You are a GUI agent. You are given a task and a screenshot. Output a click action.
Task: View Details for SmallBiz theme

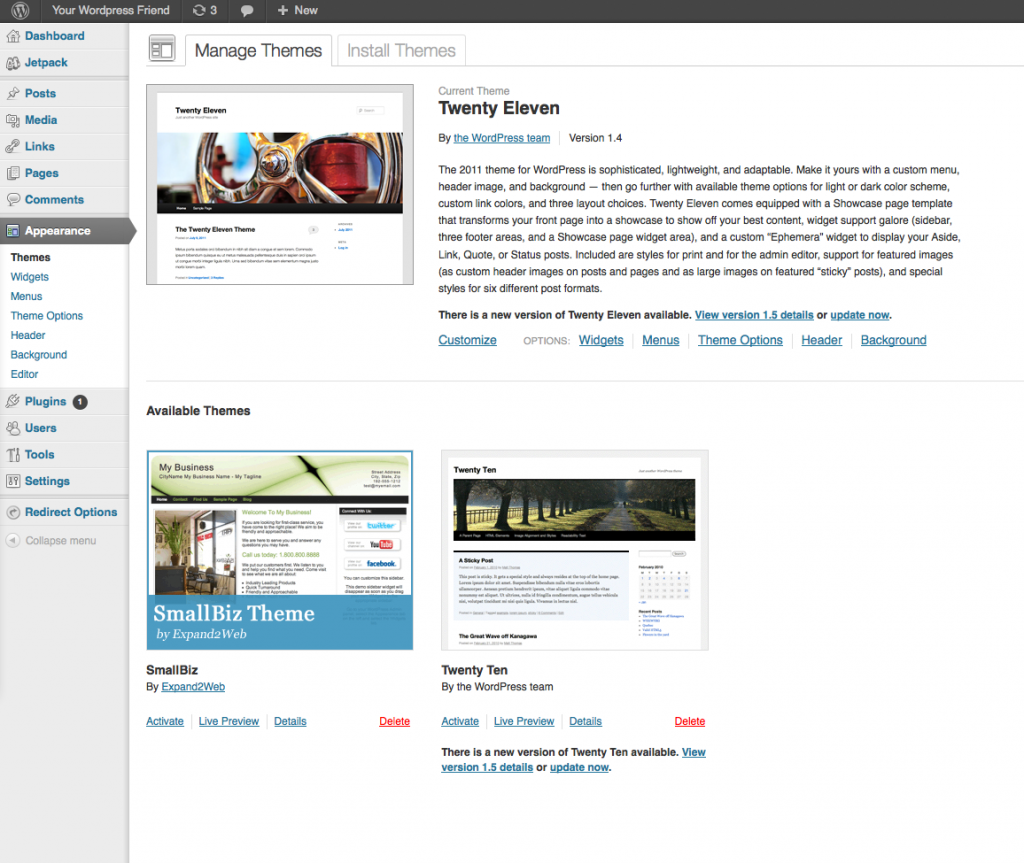point(290,721)
